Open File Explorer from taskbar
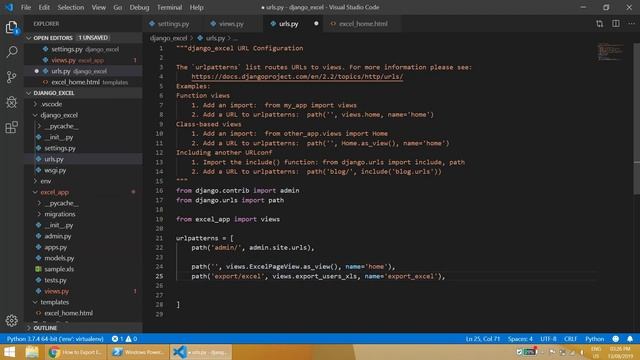 [32, 352]
